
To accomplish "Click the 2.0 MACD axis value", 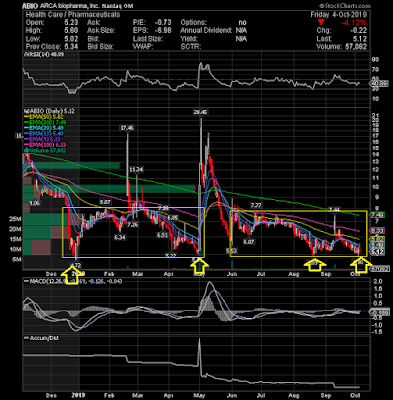I will pos(377,282).
